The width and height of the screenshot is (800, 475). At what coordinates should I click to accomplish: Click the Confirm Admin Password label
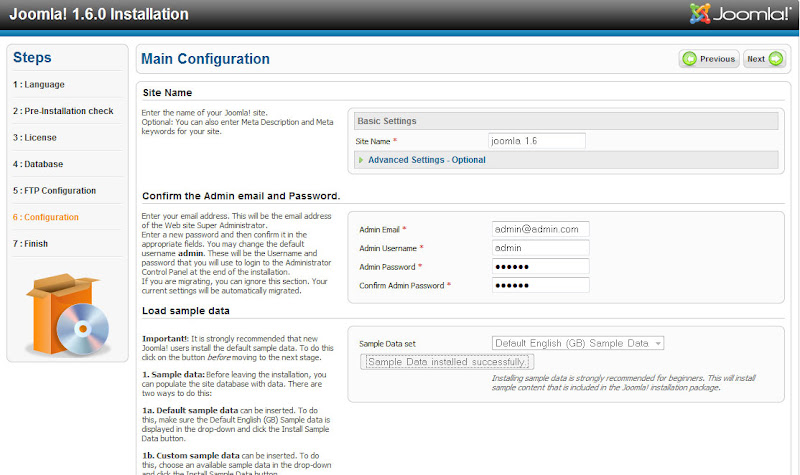pyautogui.click(x=402, y=286)
